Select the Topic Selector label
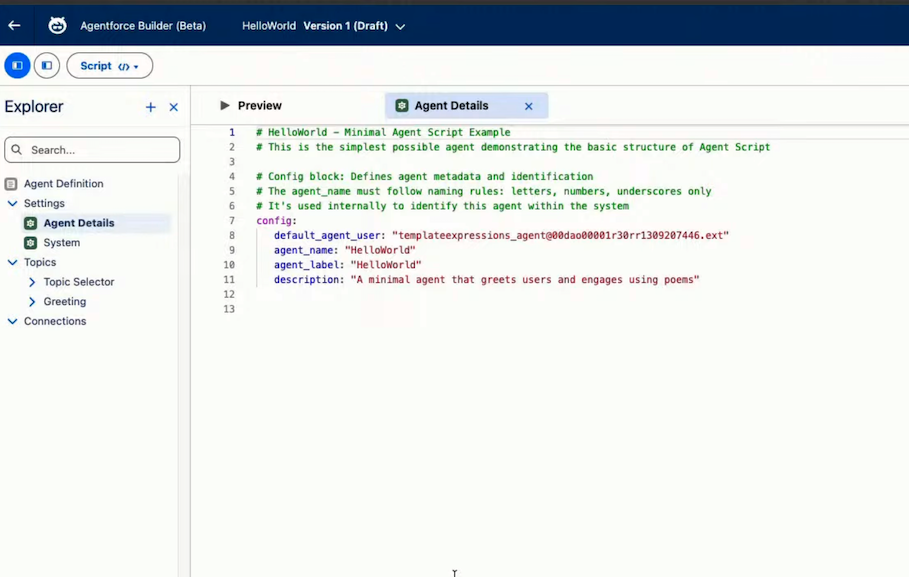Viewport: 909px width, 577px height. click(79, 282)
